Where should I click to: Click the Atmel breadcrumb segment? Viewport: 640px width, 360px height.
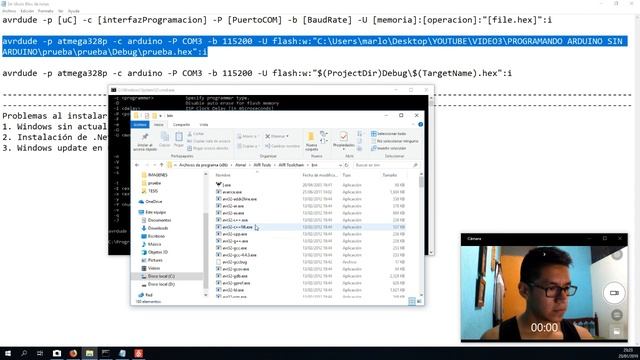click(x=240, y=165)
